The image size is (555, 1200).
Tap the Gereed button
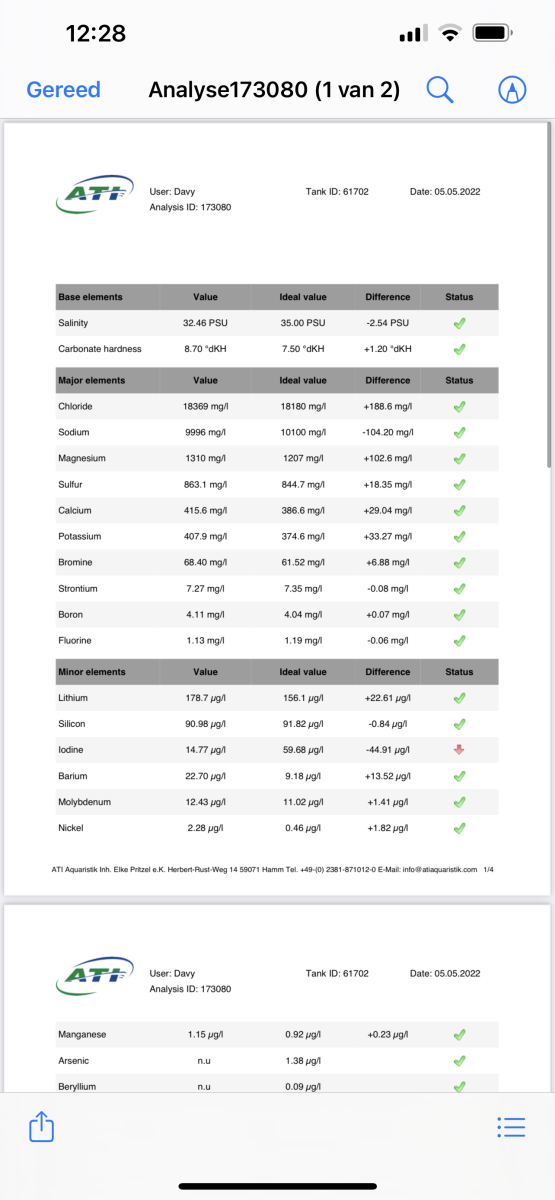click(64, 89)
